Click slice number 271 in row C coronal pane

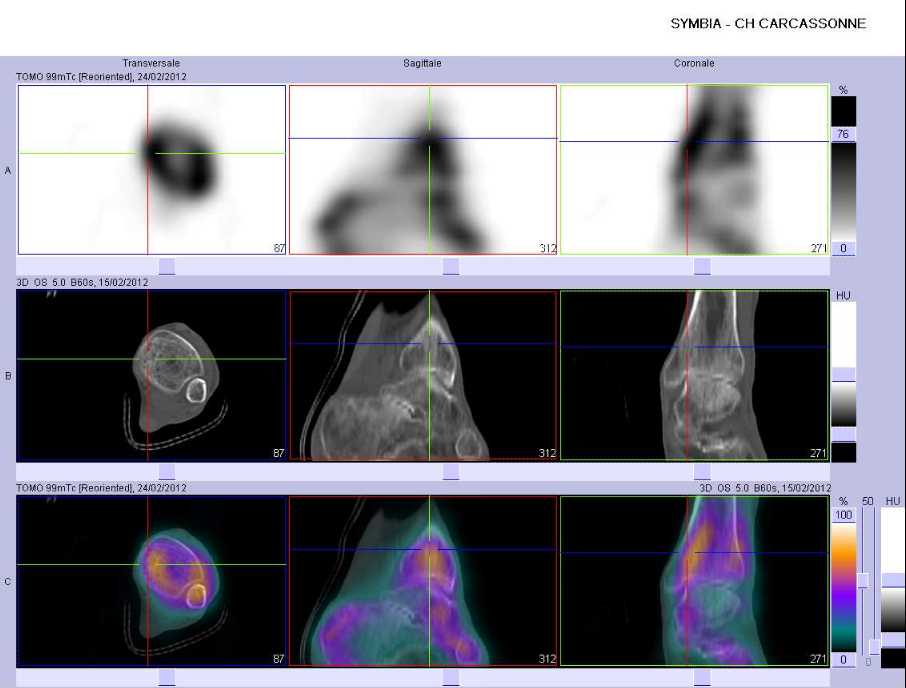(819, 659)
